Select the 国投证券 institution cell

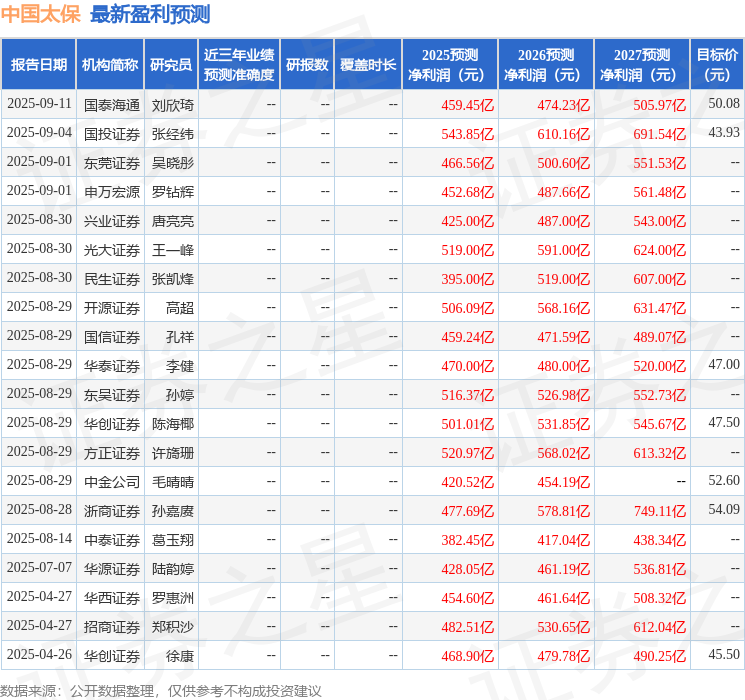point(112,134)
